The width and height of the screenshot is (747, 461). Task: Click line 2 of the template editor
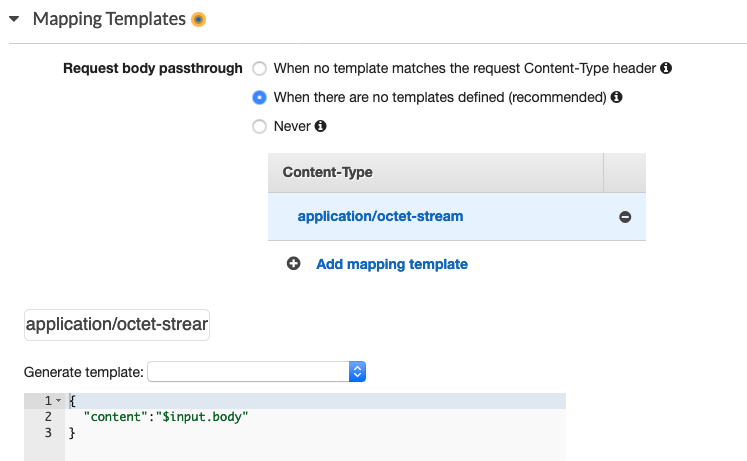pyautogui.click(x=315, y=417)
